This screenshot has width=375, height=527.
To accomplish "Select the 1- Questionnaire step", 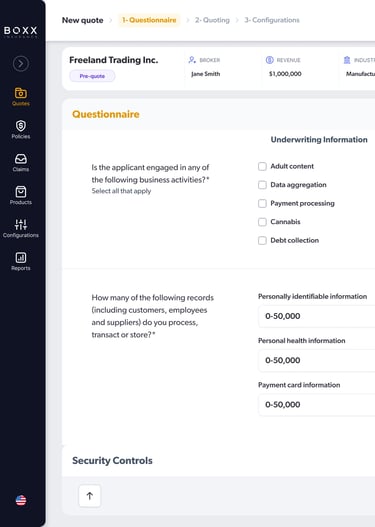I will pos(149,20).
